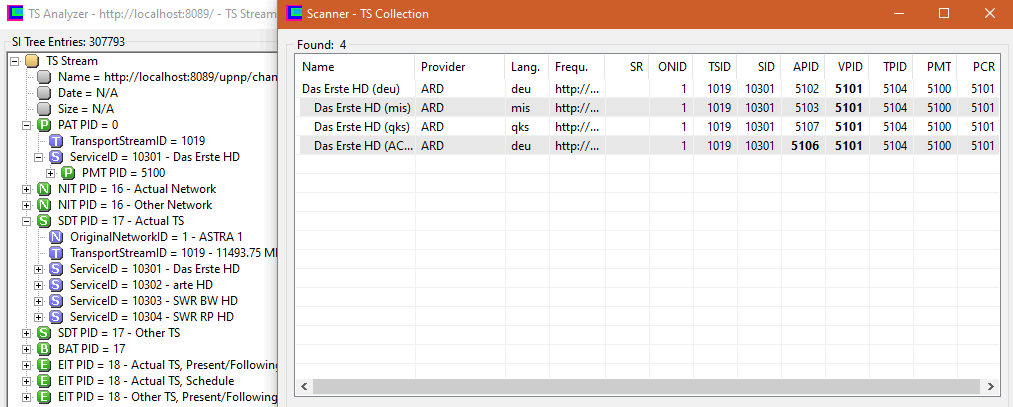The width and height of the screenshot is (1013, 407).
Task: Expand NIT PID 16 Actual Network node
Action: 26,189
